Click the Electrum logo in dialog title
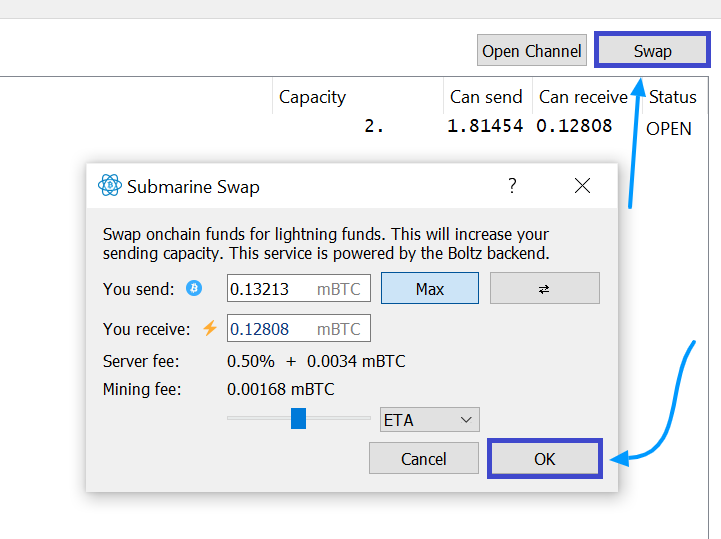 point(109,186)
